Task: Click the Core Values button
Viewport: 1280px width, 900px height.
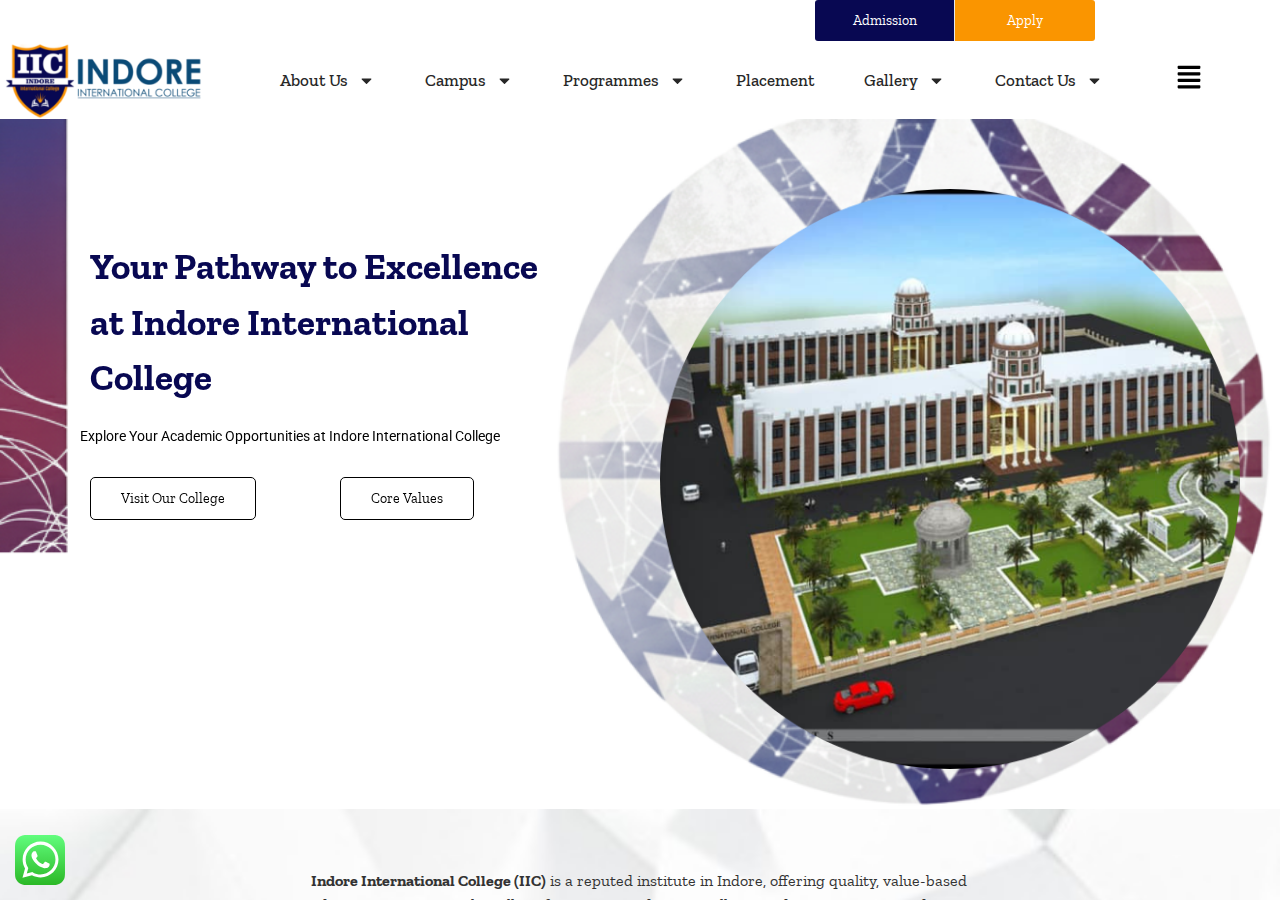Action: [407, 498]
